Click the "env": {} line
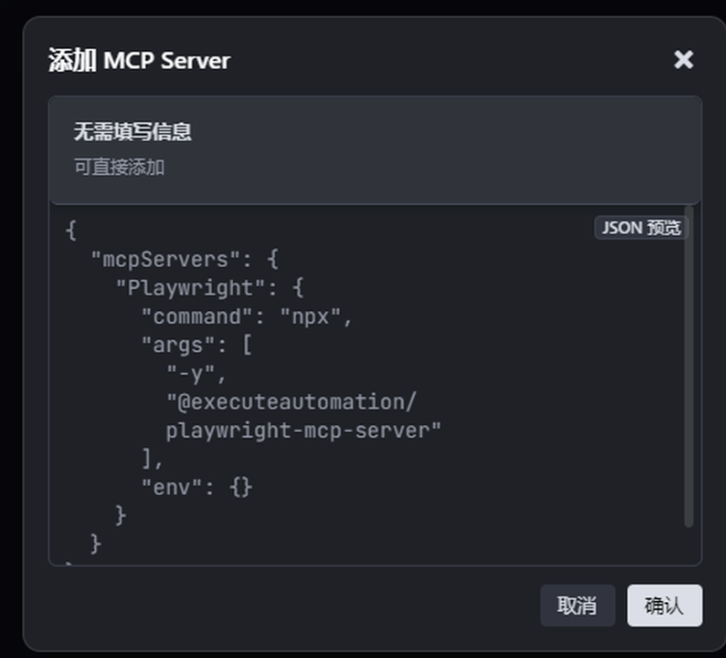This screenshot has width=726, height=658. 196,487
